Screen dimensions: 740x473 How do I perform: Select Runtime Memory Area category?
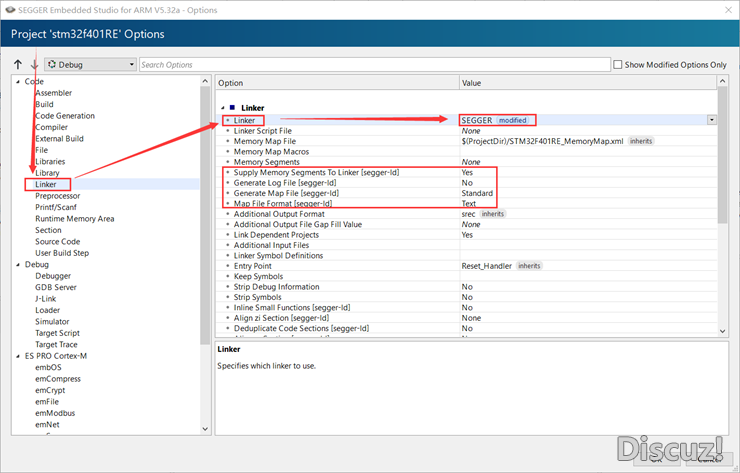pos(75,219)
